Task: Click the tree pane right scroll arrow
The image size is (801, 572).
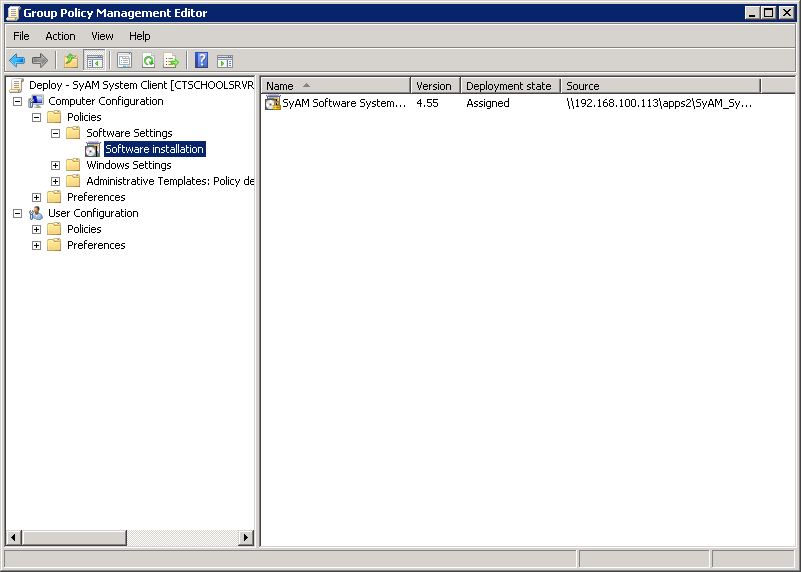Action: tap(246, 538)
